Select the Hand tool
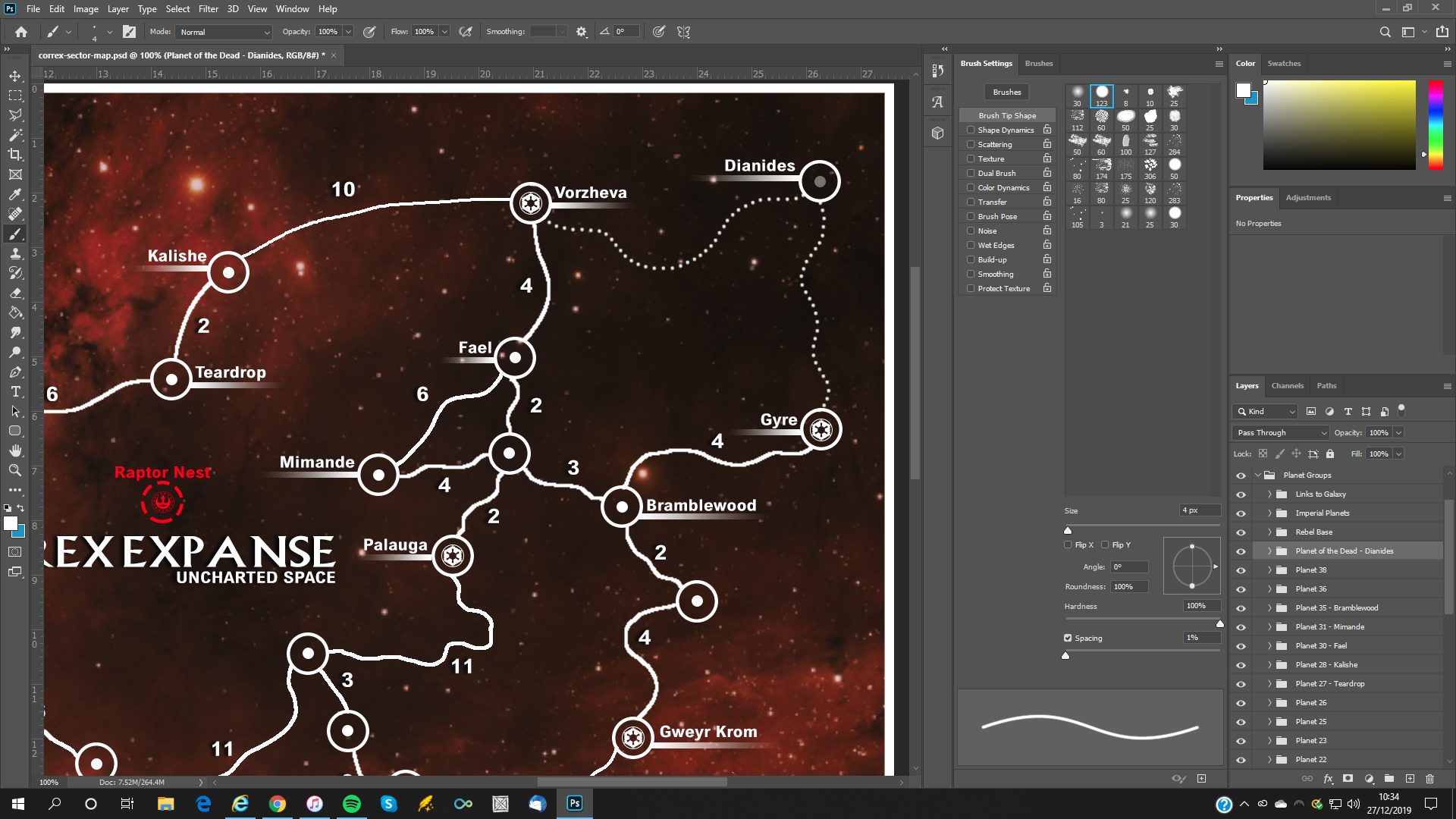Viewport: 1456px width, 819px height. pyautogui.click(x=15, y=450)
